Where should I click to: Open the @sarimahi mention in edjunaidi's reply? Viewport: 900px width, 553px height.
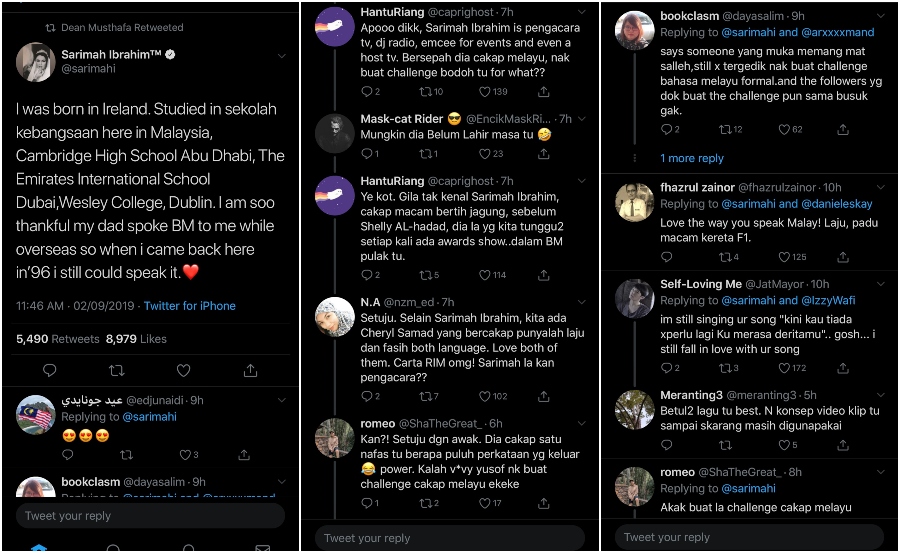(x=148, y=417)
